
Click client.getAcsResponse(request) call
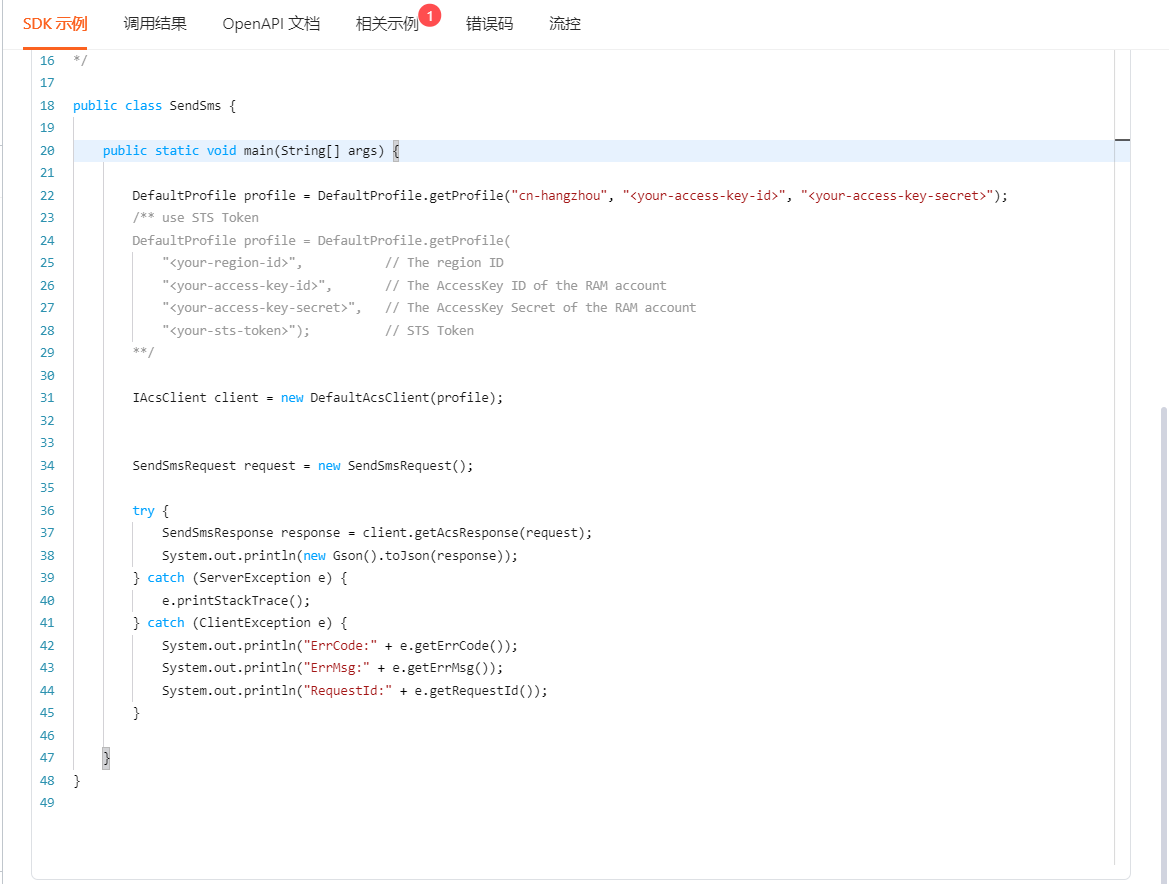(x=473, y=533)
